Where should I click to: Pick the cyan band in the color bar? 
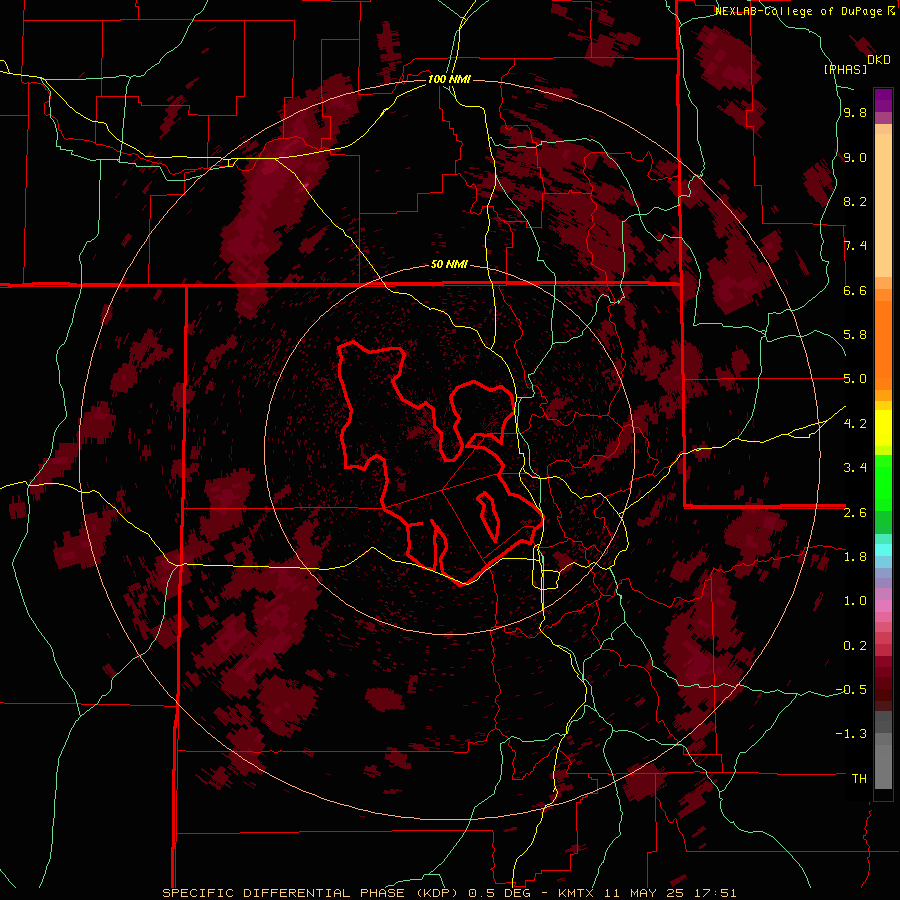883,550
